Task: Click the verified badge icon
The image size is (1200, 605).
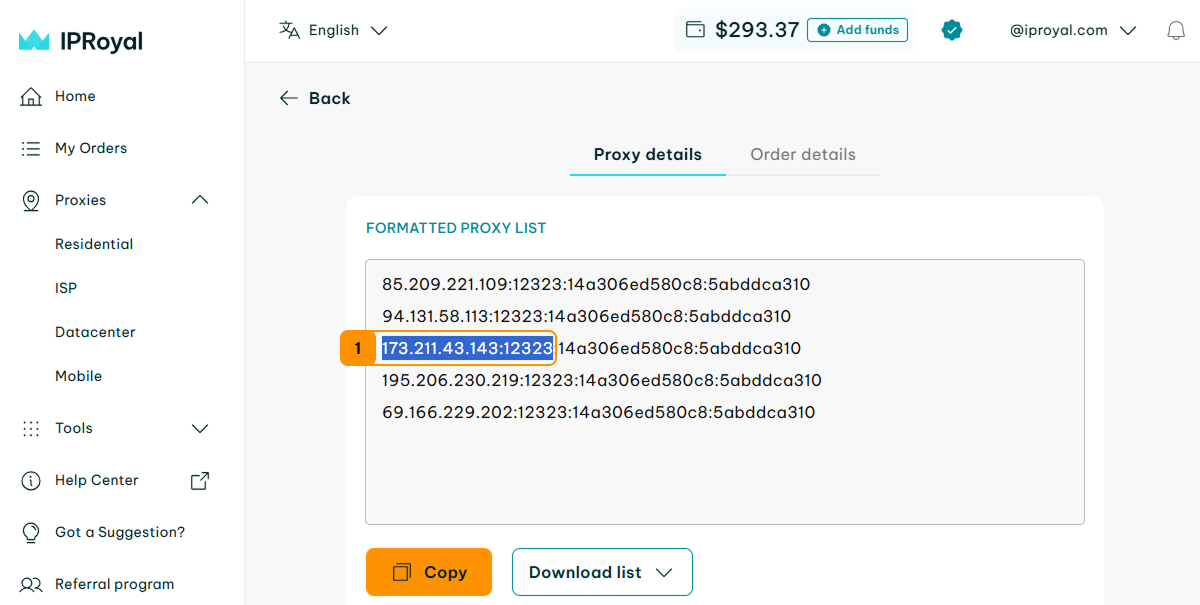Action: coord(952,30)
